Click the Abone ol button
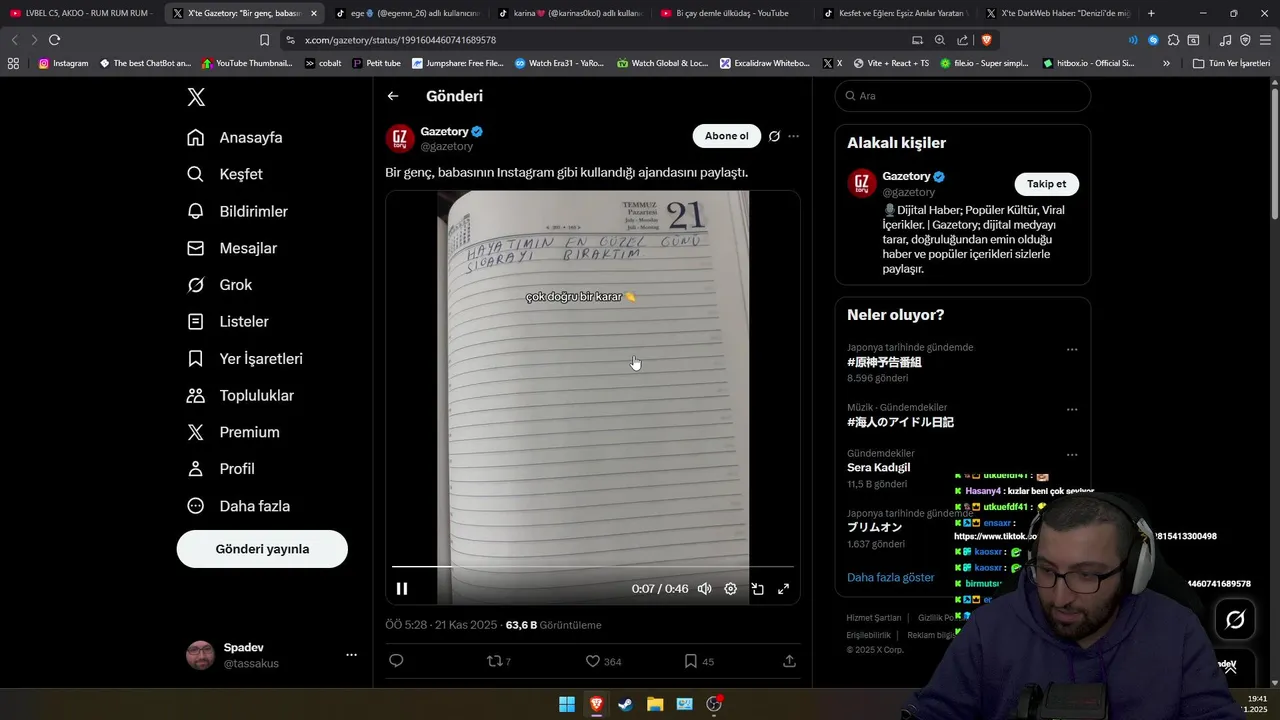This screenshot has width=1280, height=720. pyautogui.click(x=726, y=136)
